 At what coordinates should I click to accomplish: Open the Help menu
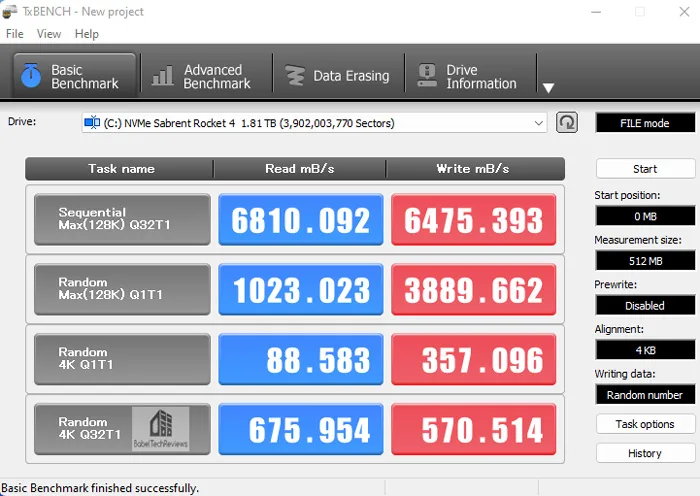87,34
